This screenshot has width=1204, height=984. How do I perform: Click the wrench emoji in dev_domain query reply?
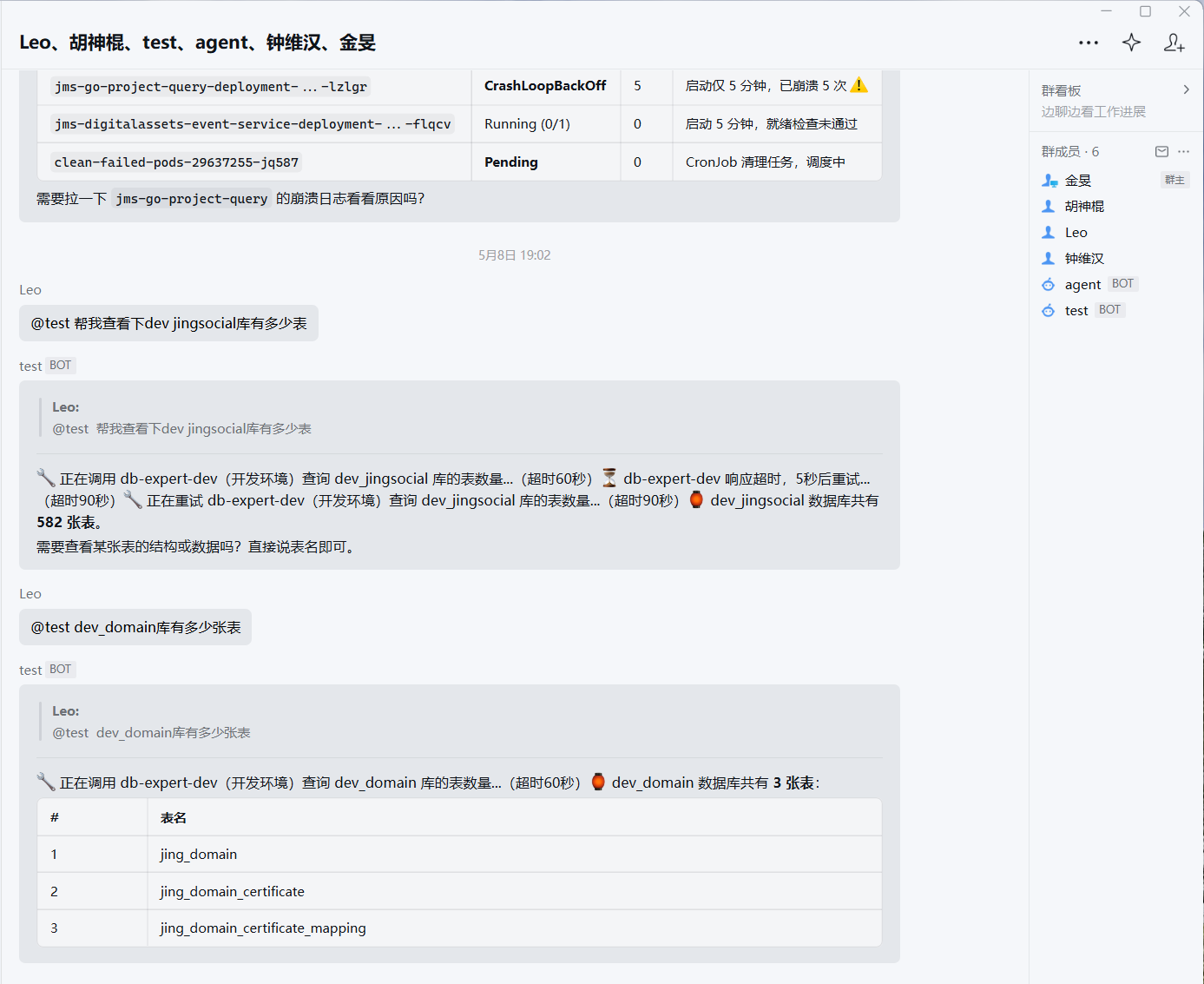[x=46, y=782]
